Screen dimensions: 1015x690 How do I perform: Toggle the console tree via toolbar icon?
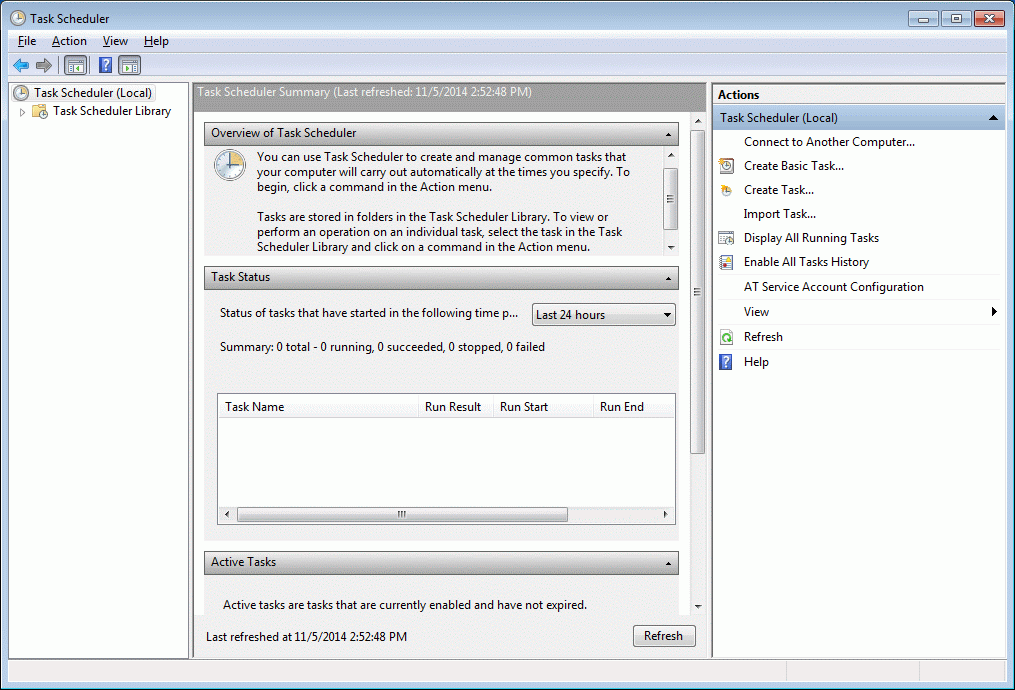[x=75, y=64]
